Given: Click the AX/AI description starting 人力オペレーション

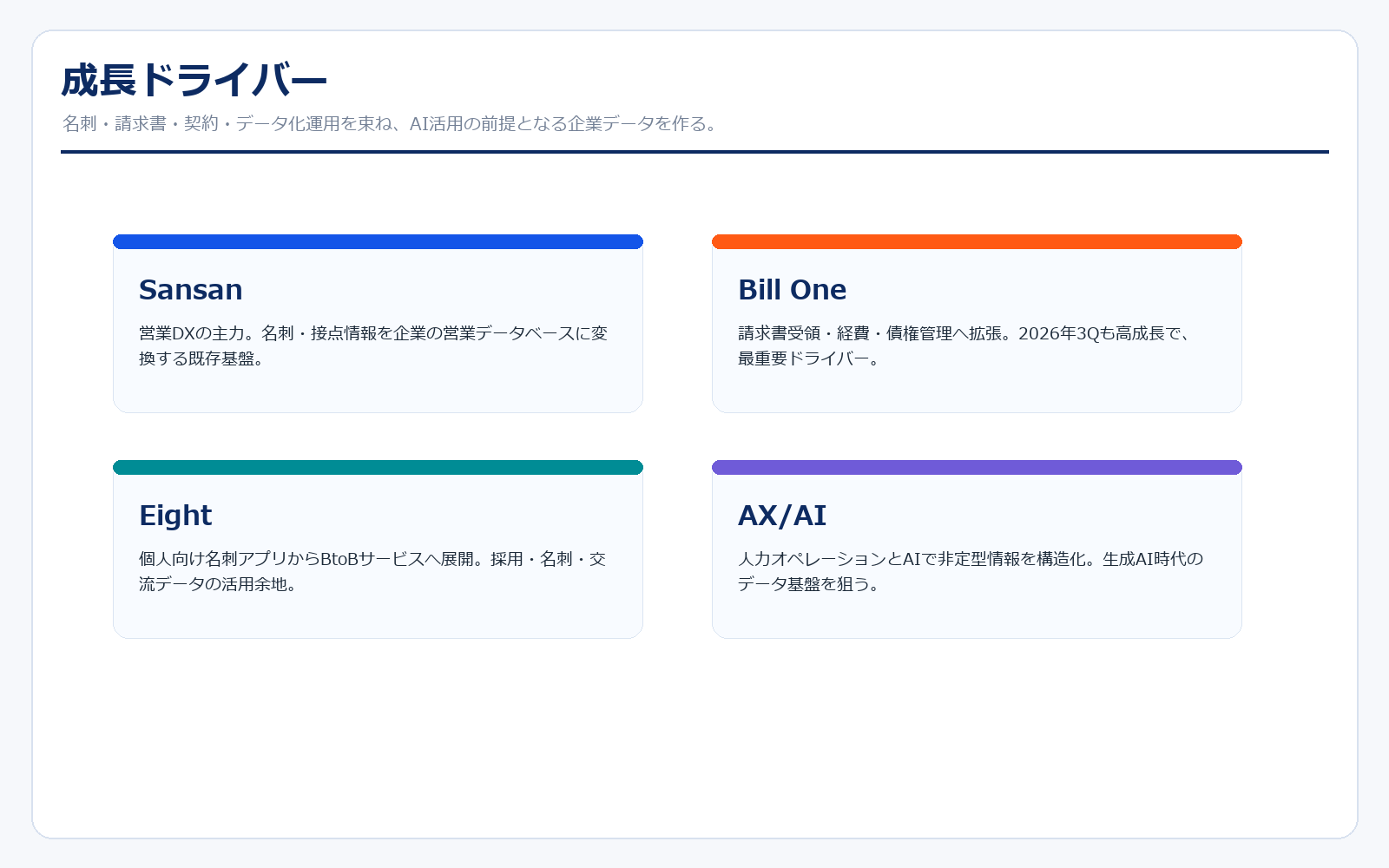Looking at the screenshot, I should pyautogui.click(x=971, y=571).
